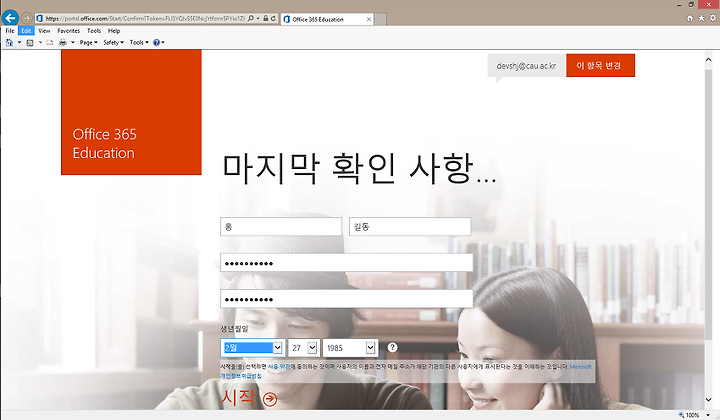Click the devshj@cau.ac.kr email label
Screen dimensions: 720x420
[x=526, y=66]
